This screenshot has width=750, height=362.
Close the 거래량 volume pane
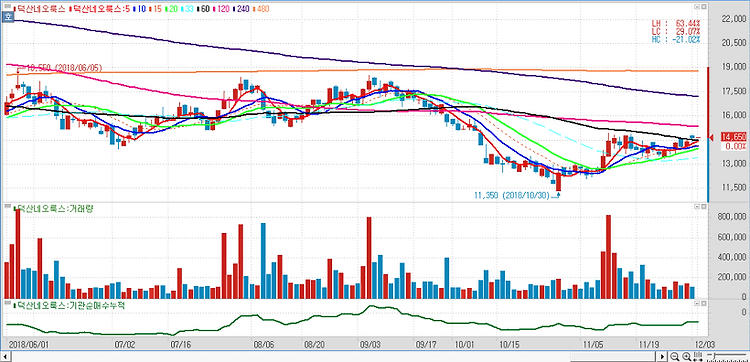tap(704, 207)
